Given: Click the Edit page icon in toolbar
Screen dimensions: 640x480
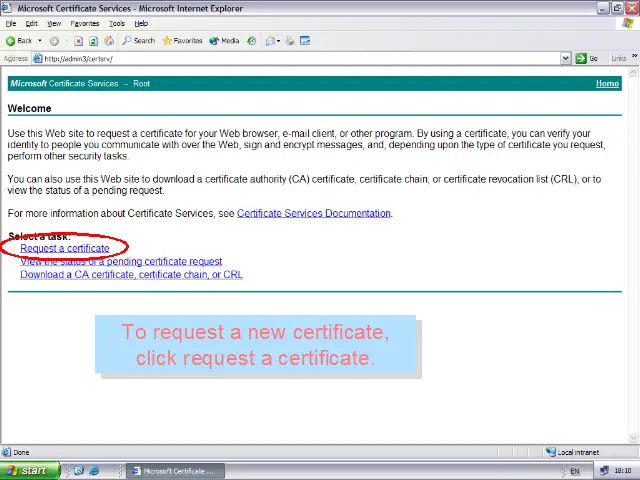Looking at the screenshot, I should click(305, 41).
